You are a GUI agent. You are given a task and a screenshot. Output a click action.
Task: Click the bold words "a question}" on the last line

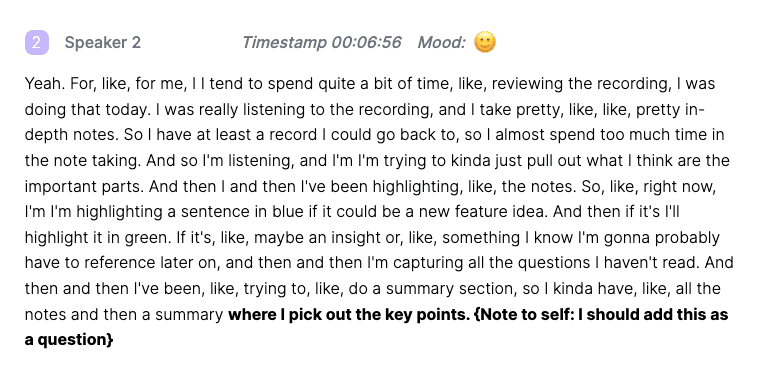69,340
